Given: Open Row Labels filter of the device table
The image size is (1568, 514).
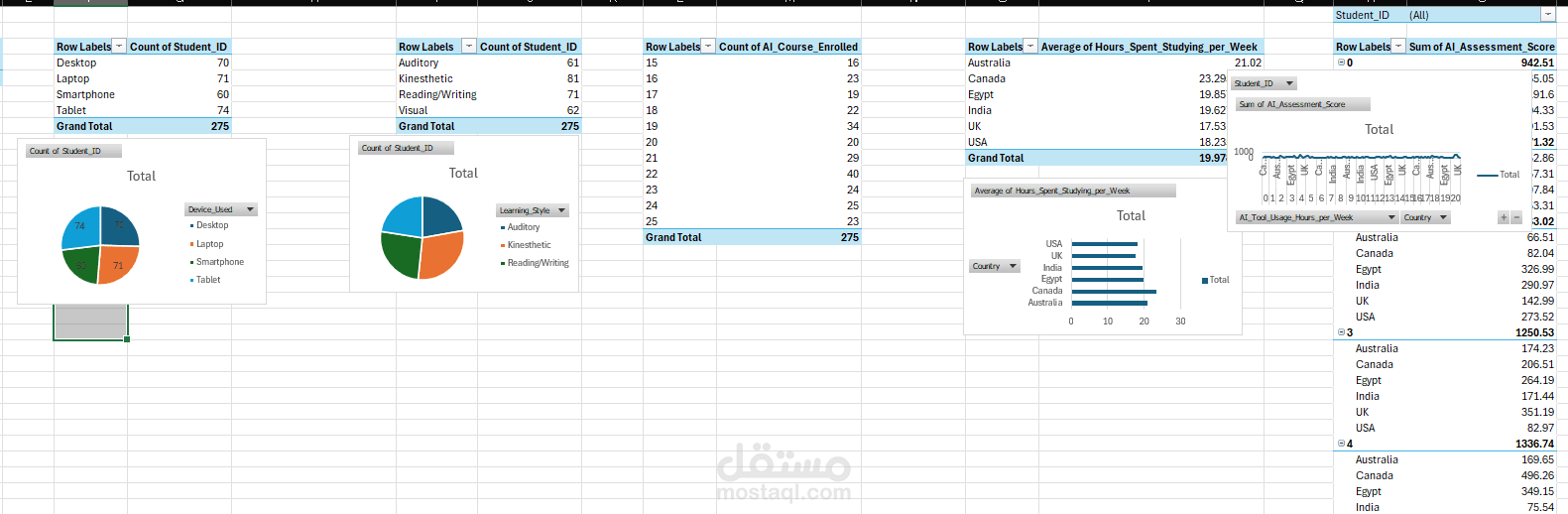Looking at the screenshot, I should pos(119,47).
